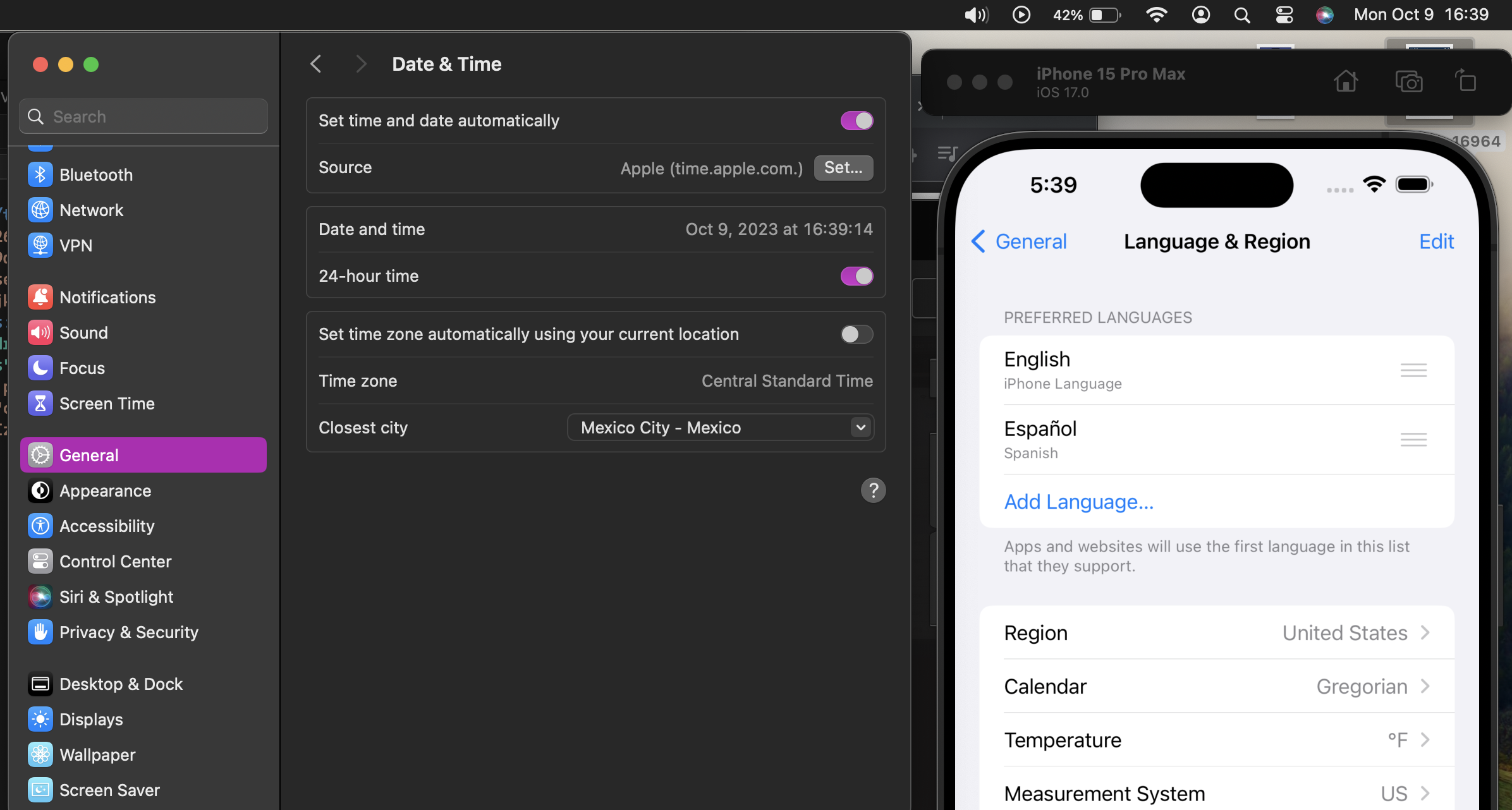The width and height of the screenshot is (1512, 810).
Task: Turn off 24-hour time toggle
Action: click(857, 276)
